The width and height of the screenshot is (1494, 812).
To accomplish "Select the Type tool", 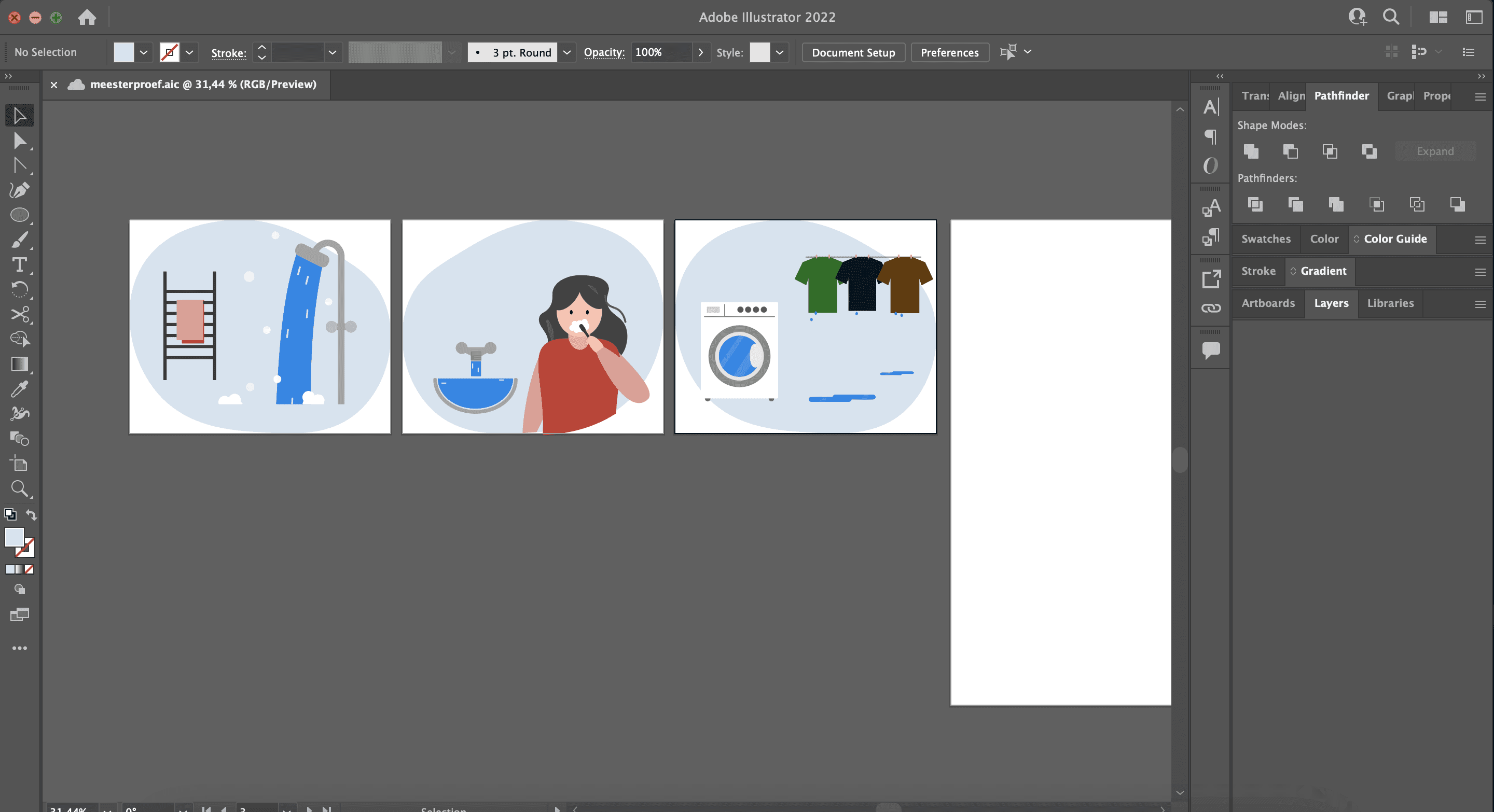I will pos(19,265).
